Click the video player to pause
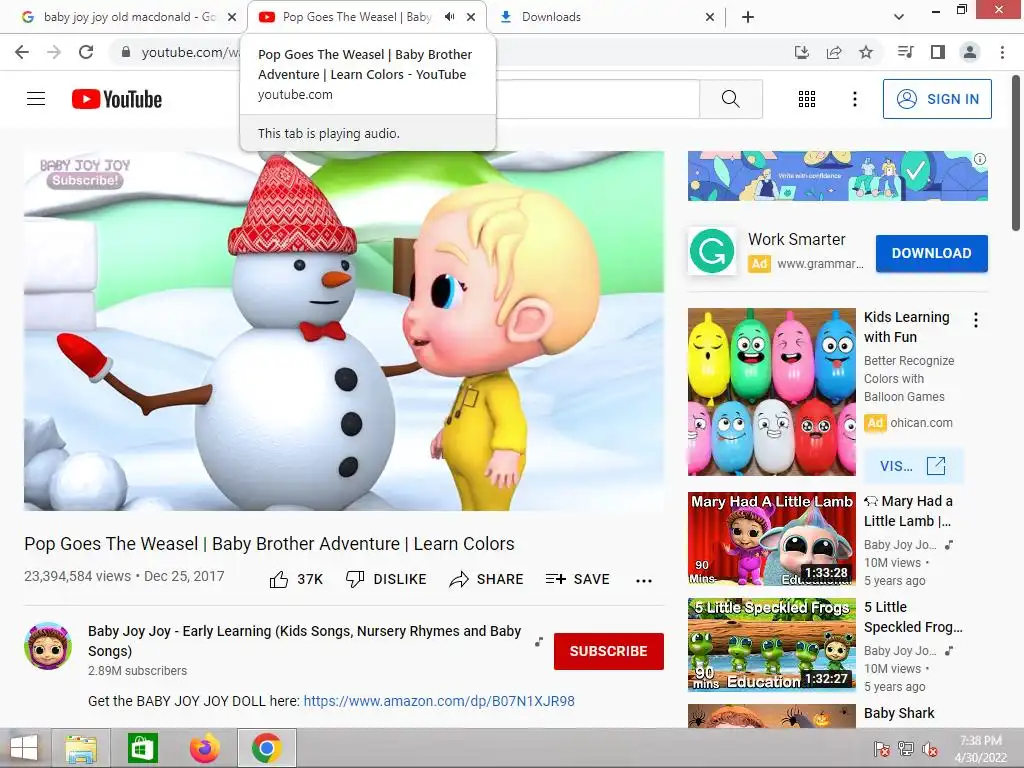 point(344,330)
